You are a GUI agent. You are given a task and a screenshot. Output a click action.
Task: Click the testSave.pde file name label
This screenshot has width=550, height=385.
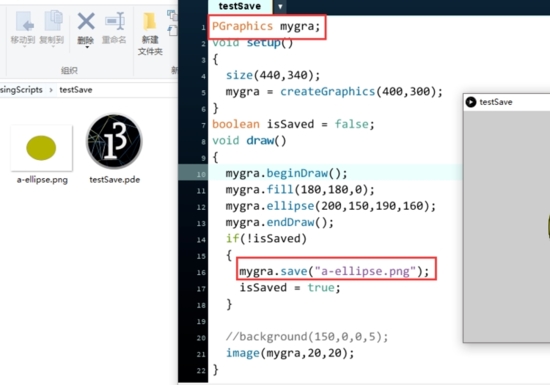(x=115, y=180)
